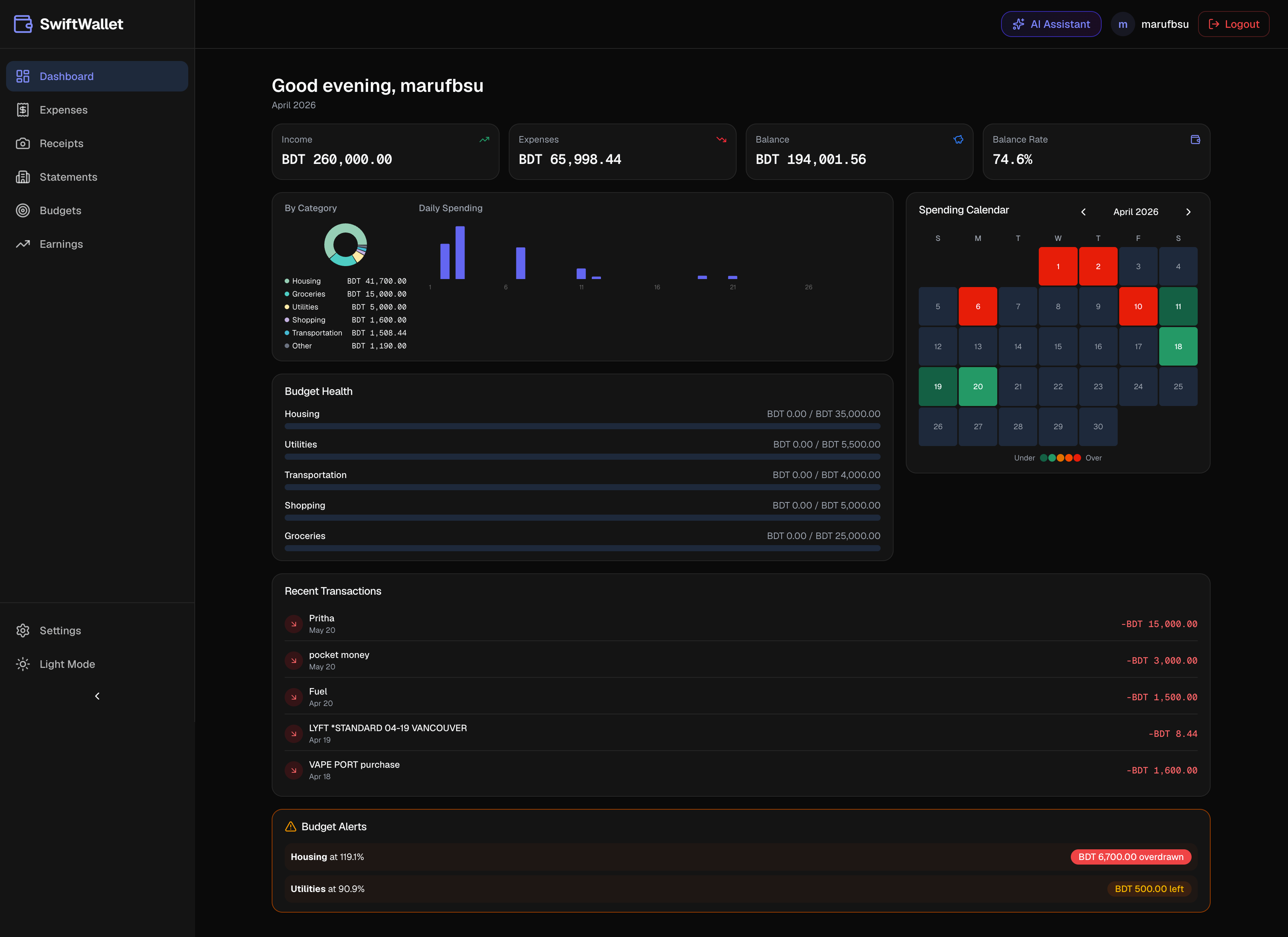Click the Housing BDT 41,700.00 legend row
Screen dimensions: 1288x937
click(x=345, y=281)
